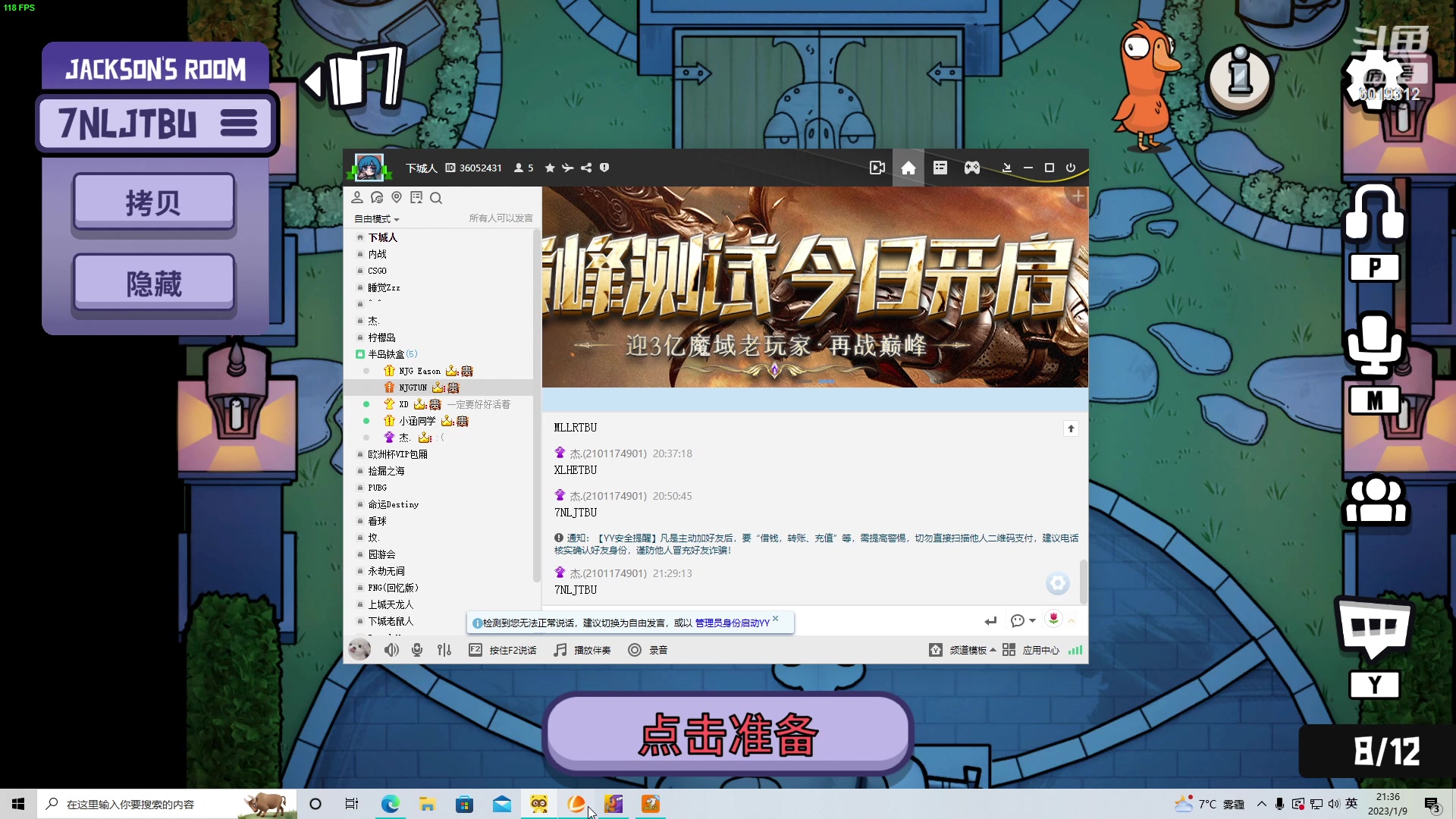Favorite the channel with the star icon
The width and height of the screenshot is (1456, 819).
point(550,168)
